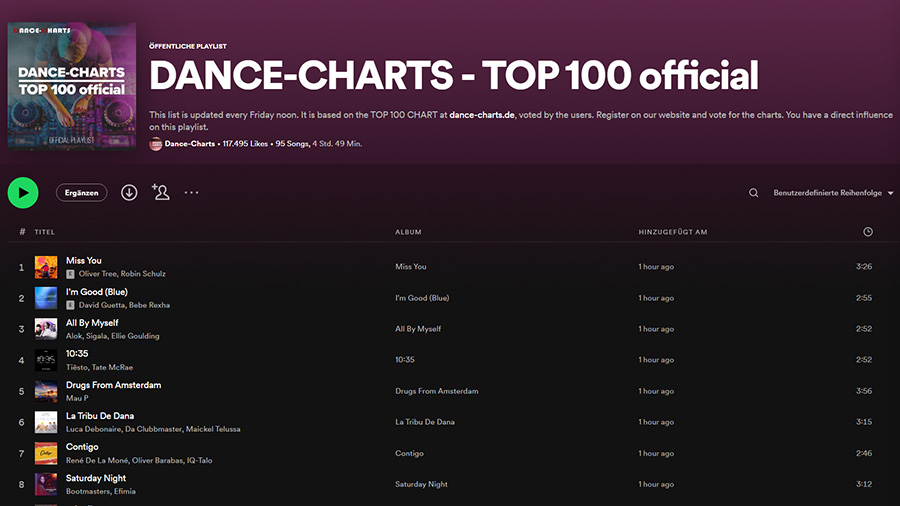This screenshot has width=900, height=506.
Task: Sort tracks by the TITEL column header
Action: (x=45, y=232)
